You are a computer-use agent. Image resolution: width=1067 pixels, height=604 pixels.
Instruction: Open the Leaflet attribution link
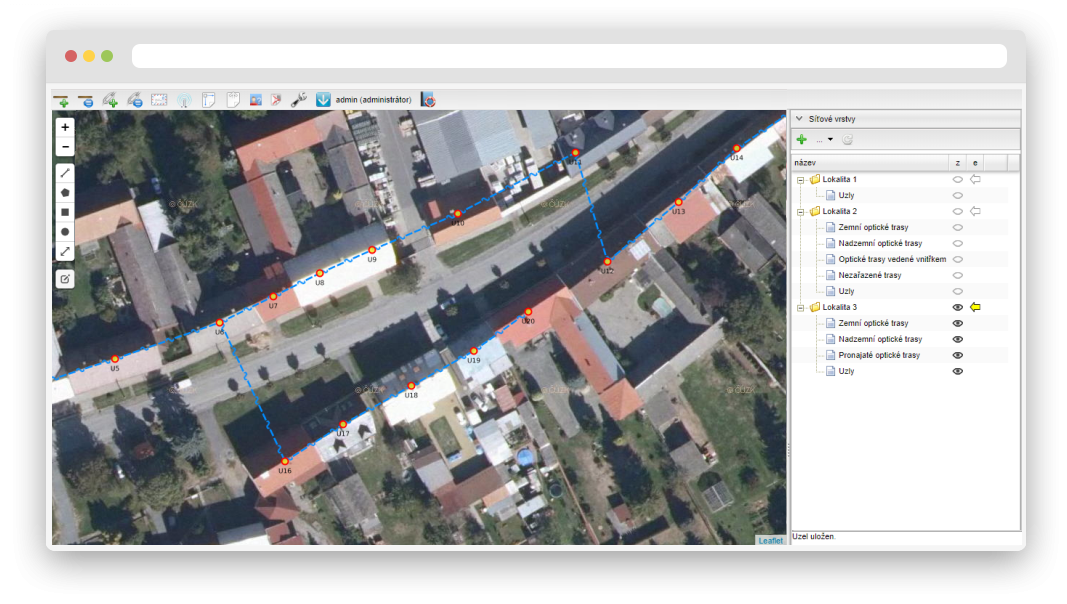click(771, 540)
